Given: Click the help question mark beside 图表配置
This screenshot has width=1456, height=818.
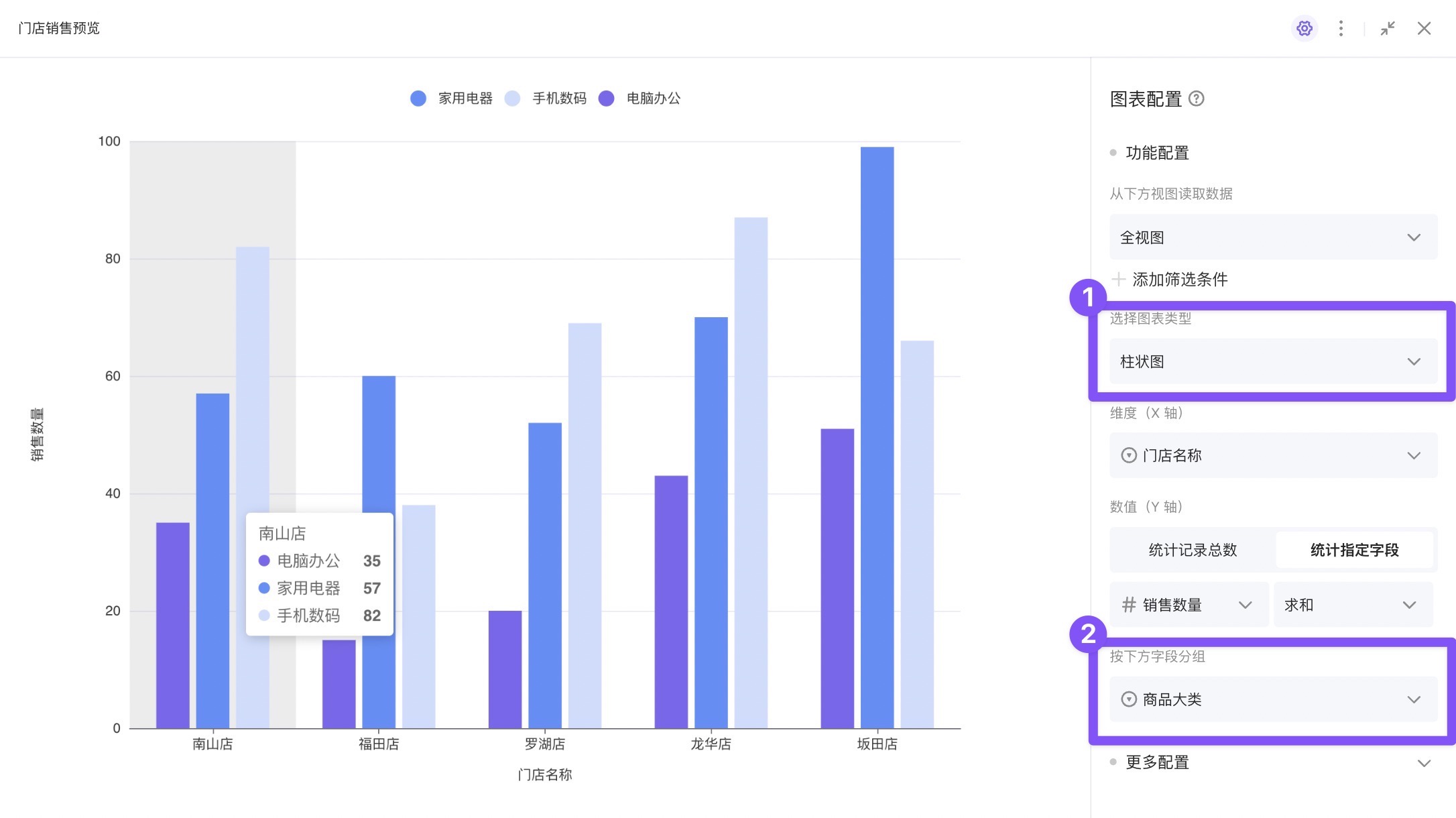Looking at the screenshot, I should point(1197,99).
